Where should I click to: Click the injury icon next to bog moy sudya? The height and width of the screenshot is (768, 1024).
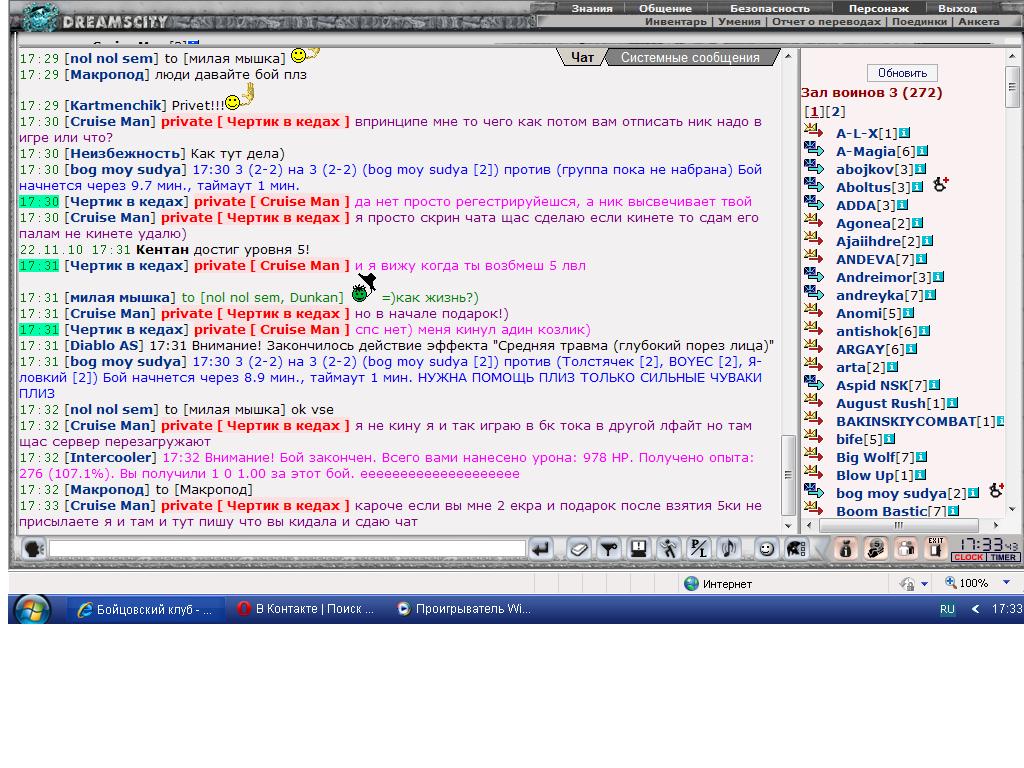coord(996,490)
